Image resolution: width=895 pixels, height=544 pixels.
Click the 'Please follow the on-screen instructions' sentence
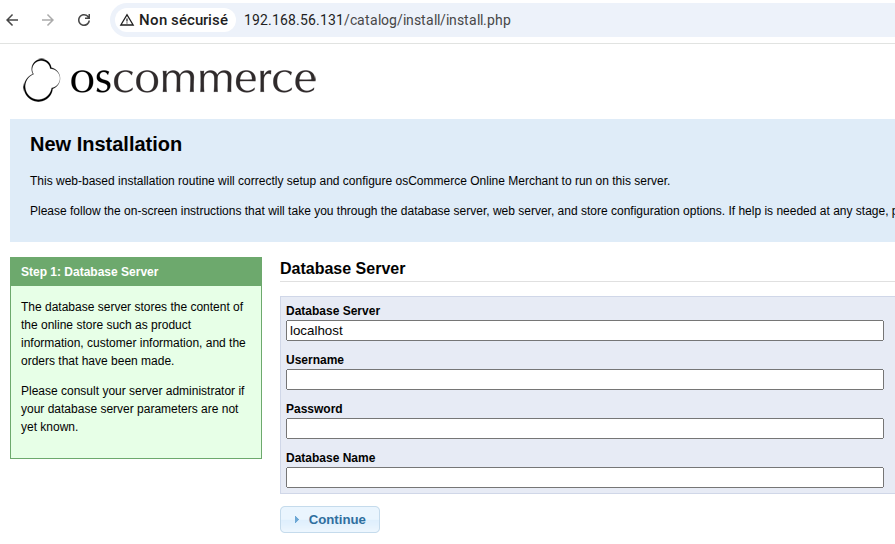click(462, 211)
